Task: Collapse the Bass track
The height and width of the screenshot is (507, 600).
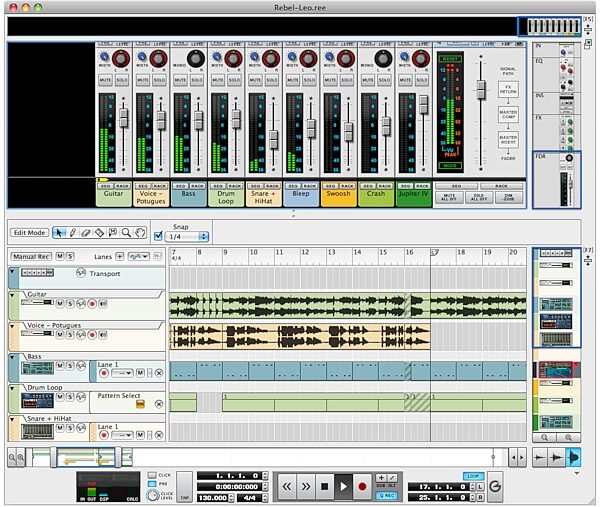Action: point(12,357)
